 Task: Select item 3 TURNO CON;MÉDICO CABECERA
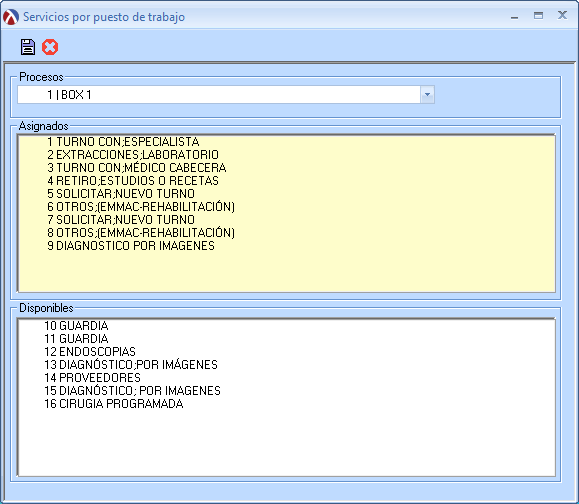[x=137, y=168]
